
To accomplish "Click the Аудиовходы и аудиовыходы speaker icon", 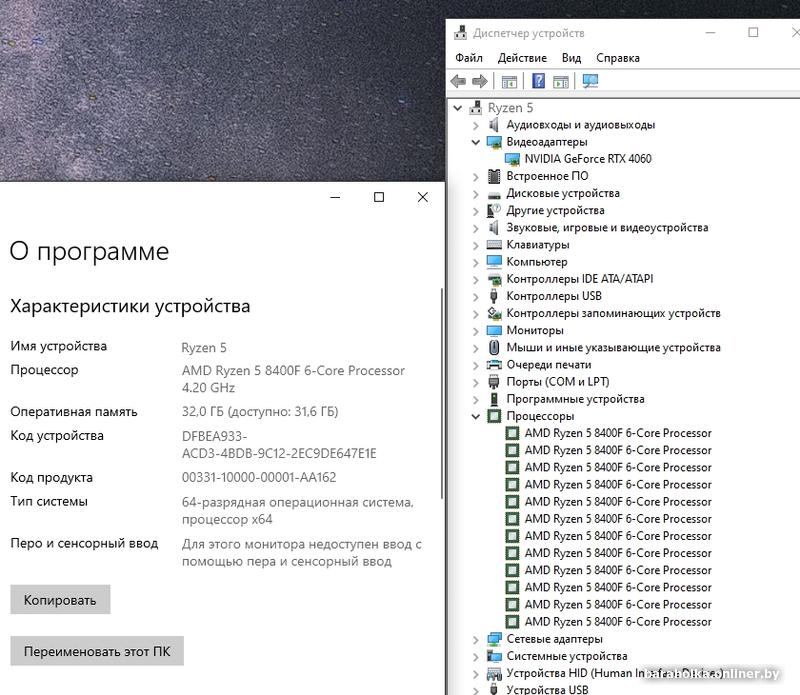I will pyautogui.click(x=493, y=125).
